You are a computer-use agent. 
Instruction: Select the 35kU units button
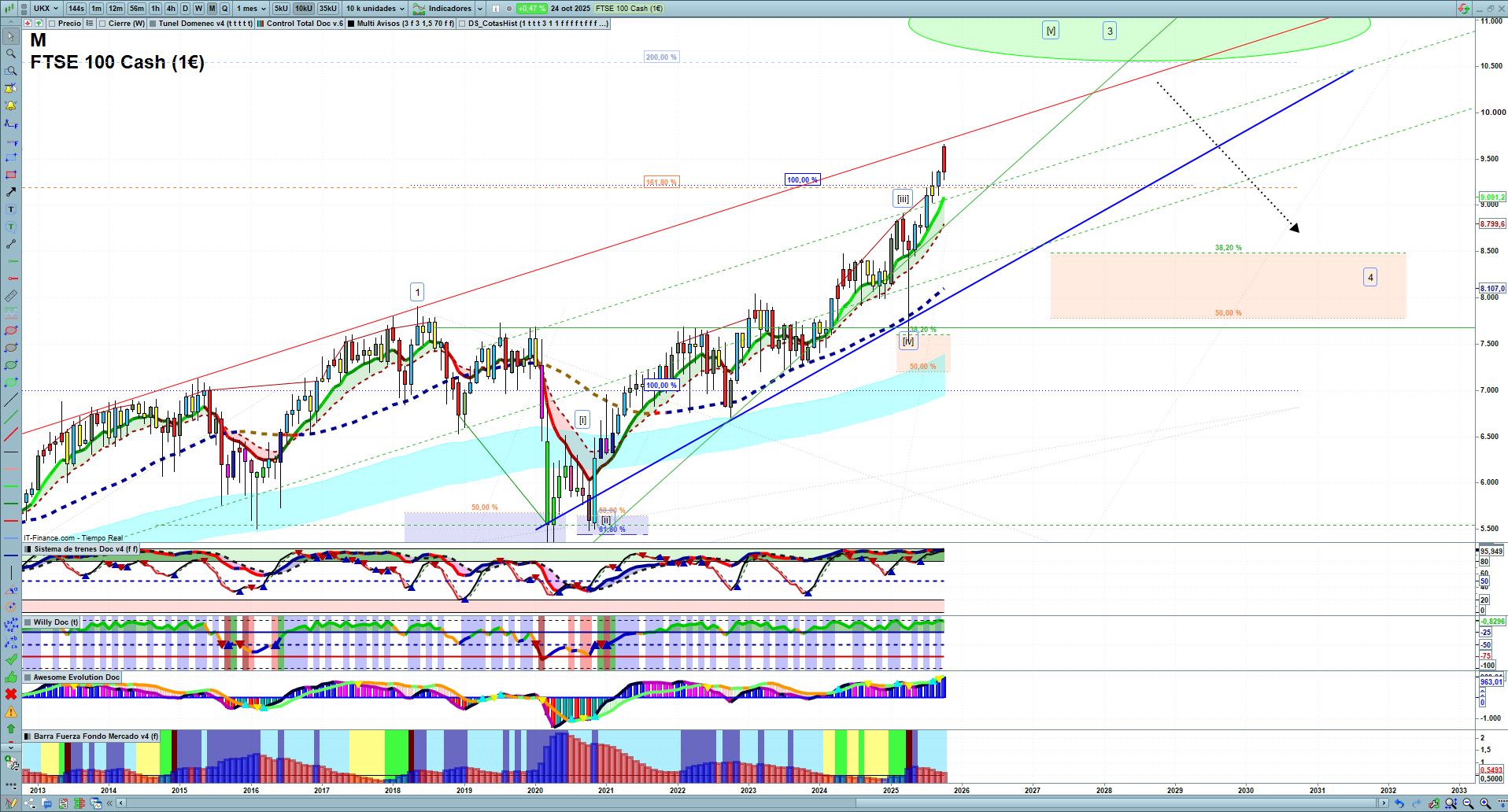327,9
